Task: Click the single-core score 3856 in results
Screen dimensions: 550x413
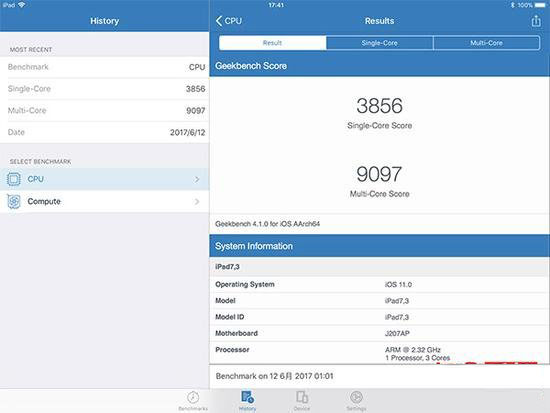Action: (x=379, y=106)
